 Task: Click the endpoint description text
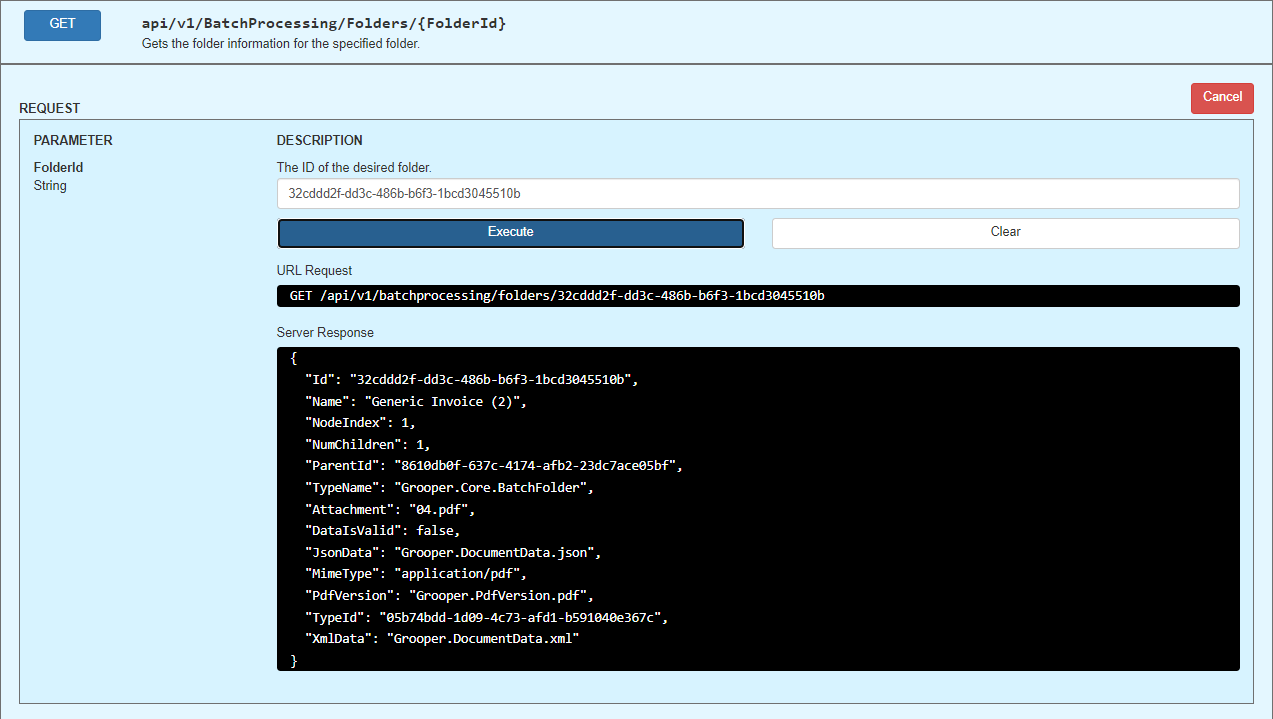(x=280, y=44)
